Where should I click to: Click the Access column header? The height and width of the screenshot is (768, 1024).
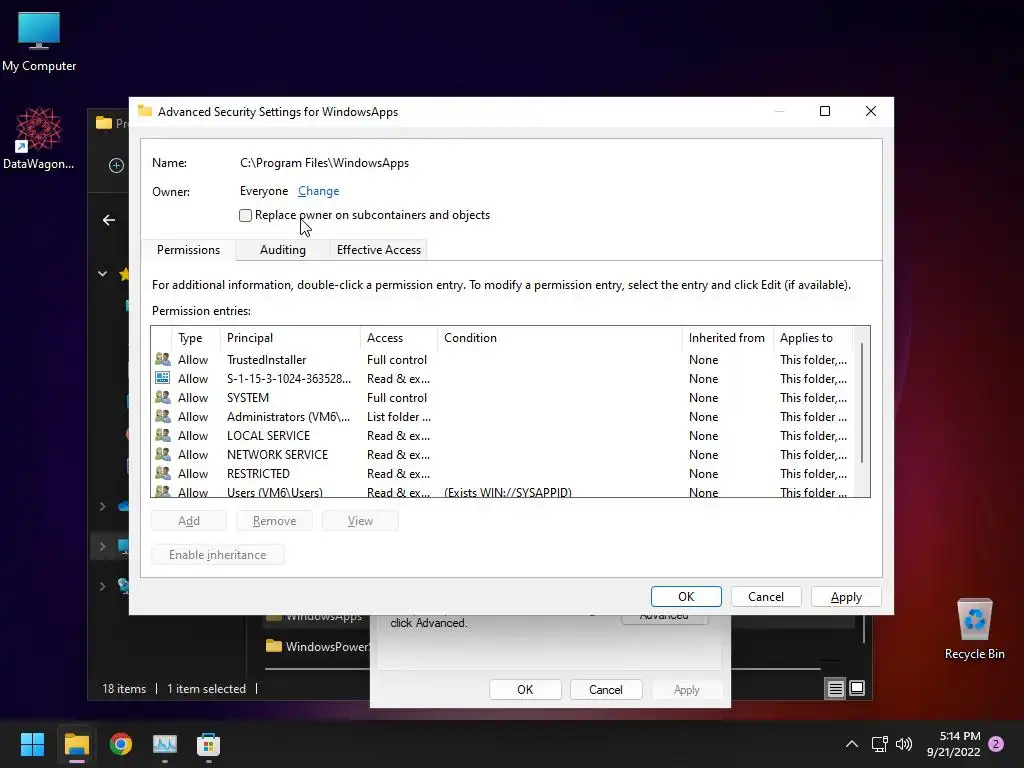pyautogui.click(x=399, y=338)
